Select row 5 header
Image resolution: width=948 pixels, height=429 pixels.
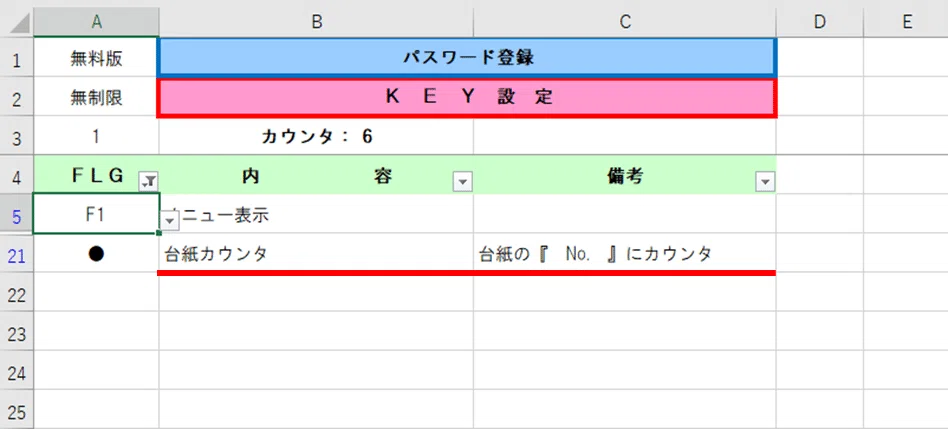click(16, 214)
